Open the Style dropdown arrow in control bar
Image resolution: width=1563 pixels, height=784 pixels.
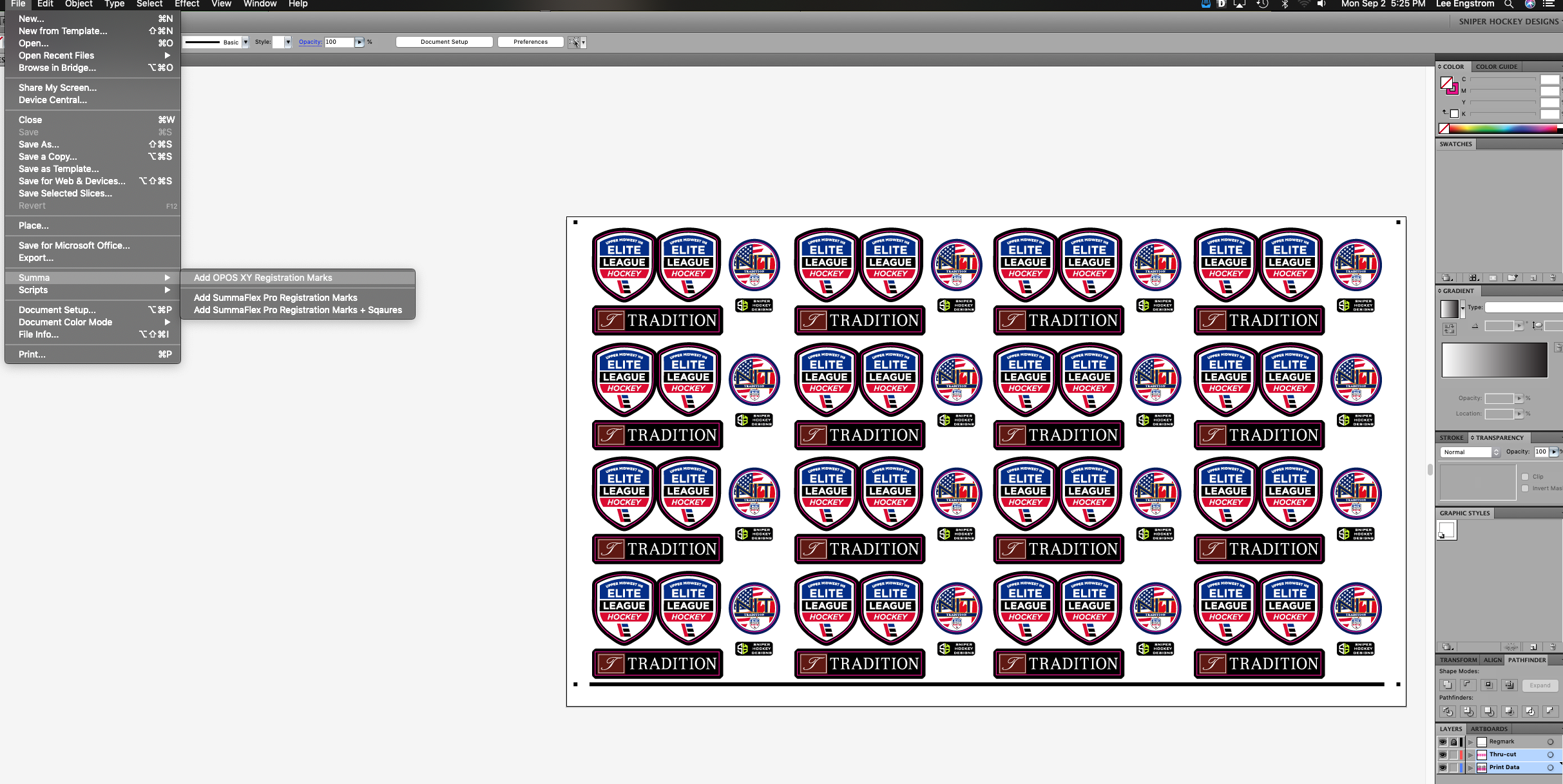288,43
